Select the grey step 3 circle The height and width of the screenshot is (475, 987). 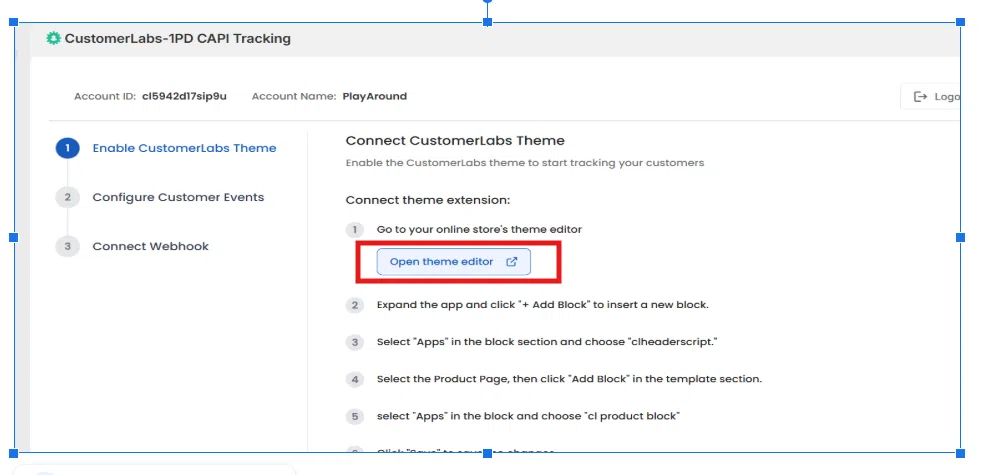click(x=67, y=246)
